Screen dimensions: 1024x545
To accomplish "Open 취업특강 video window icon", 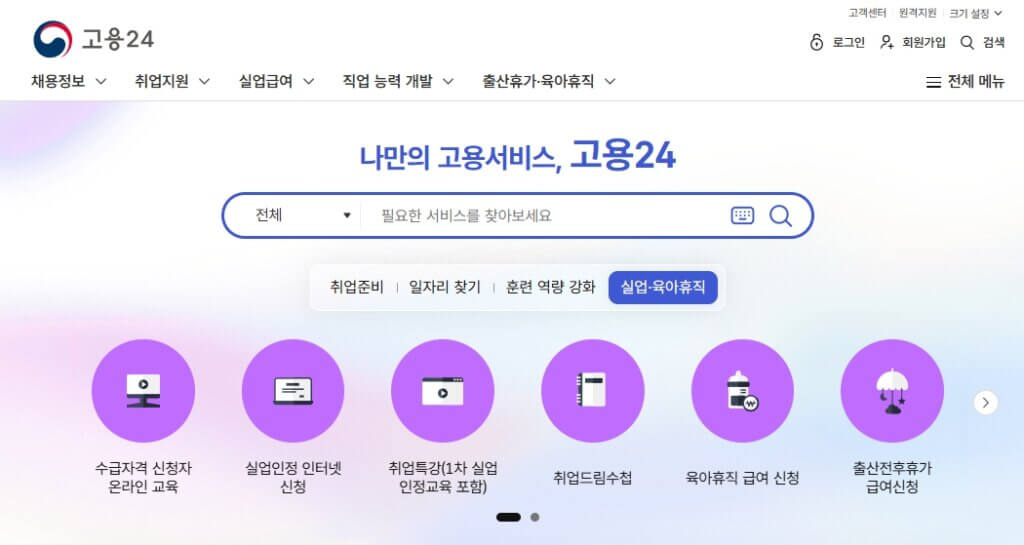I will [443, 391].
